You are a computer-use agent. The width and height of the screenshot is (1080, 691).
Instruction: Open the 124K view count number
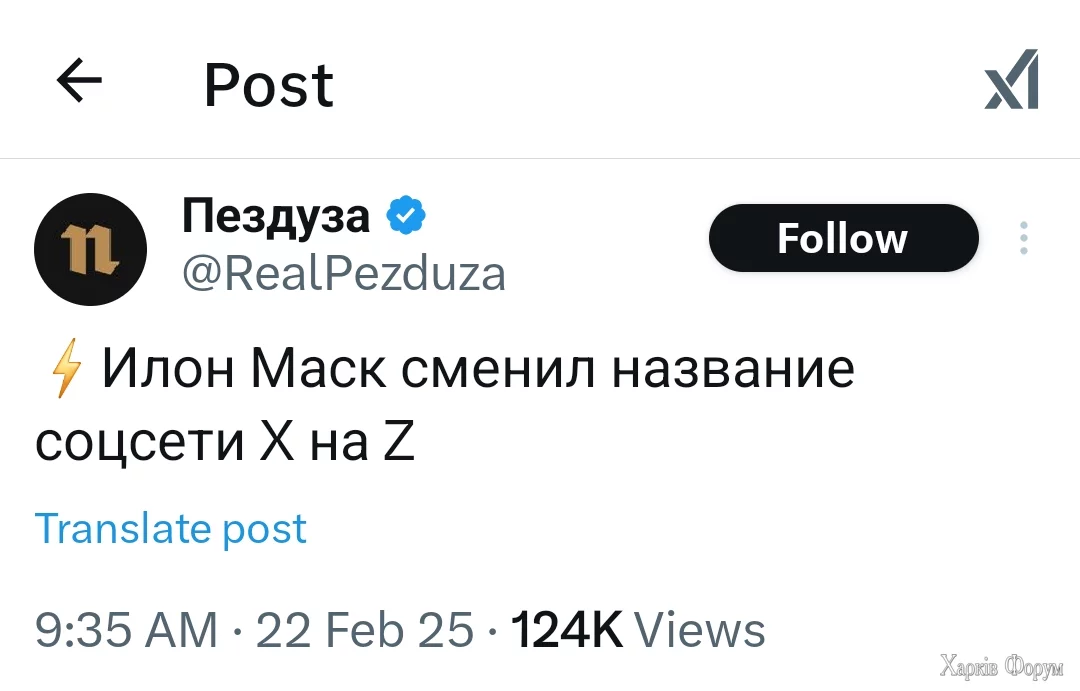[x=566, y=630]
